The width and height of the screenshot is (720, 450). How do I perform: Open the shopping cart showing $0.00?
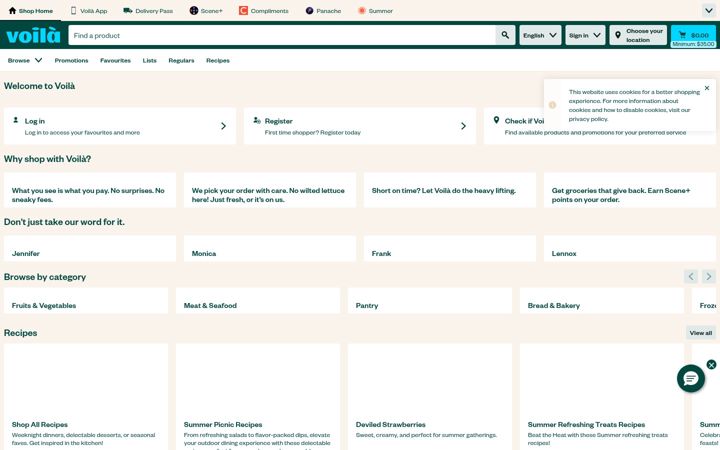(693, 35)
